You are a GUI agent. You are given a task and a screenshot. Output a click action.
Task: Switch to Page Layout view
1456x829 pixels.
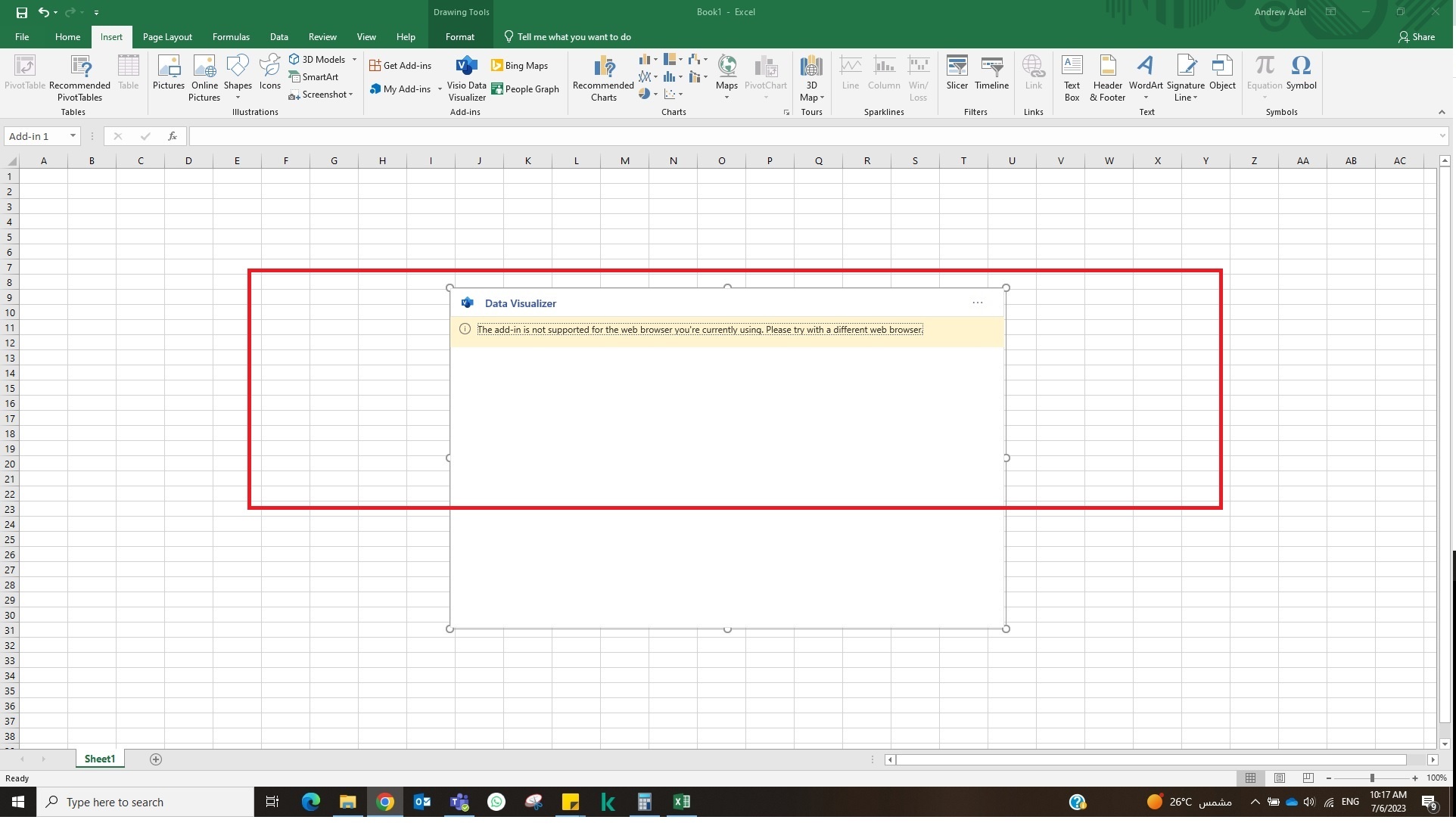1279,778
